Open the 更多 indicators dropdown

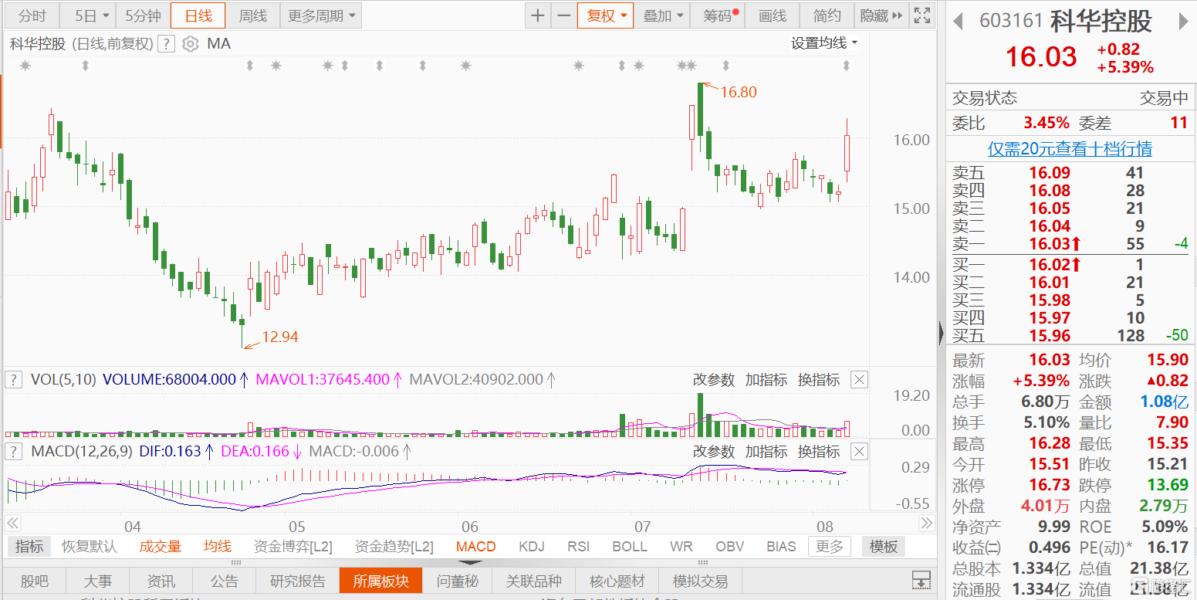coord(829,547)
